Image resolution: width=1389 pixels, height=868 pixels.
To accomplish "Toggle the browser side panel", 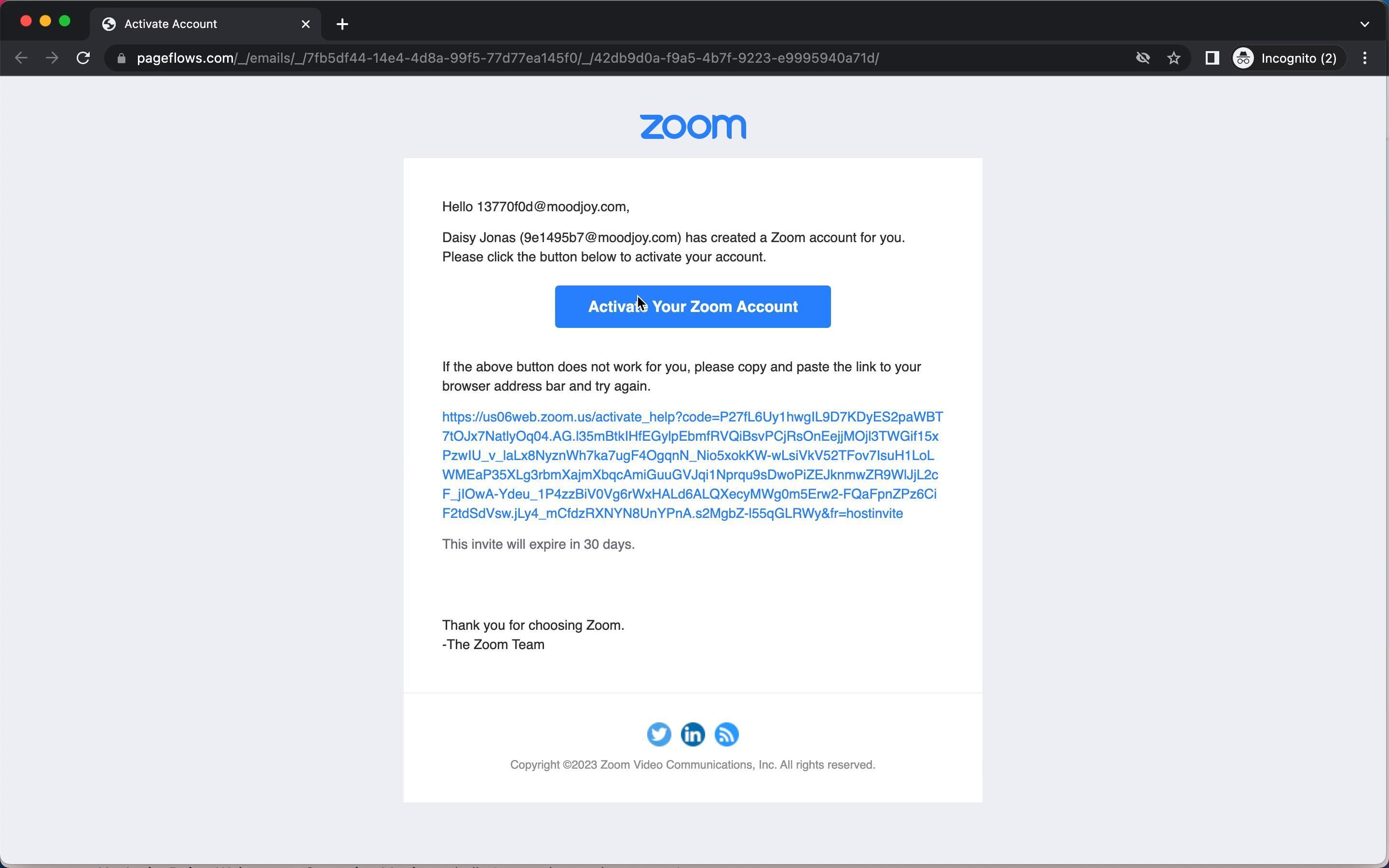I will coord(1212,58).
